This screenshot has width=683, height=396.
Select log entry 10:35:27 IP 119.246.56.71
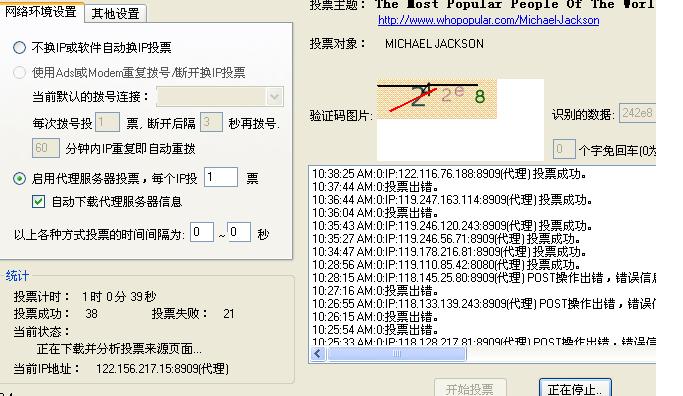pos(446,239)
